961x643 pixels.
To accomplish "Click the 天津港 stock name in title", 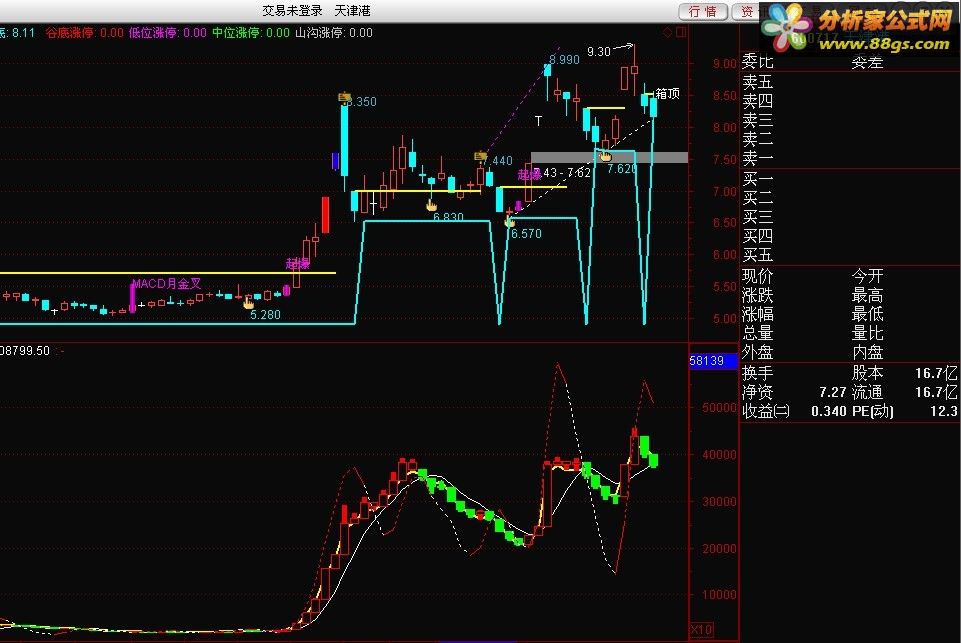I will [352, 11].
